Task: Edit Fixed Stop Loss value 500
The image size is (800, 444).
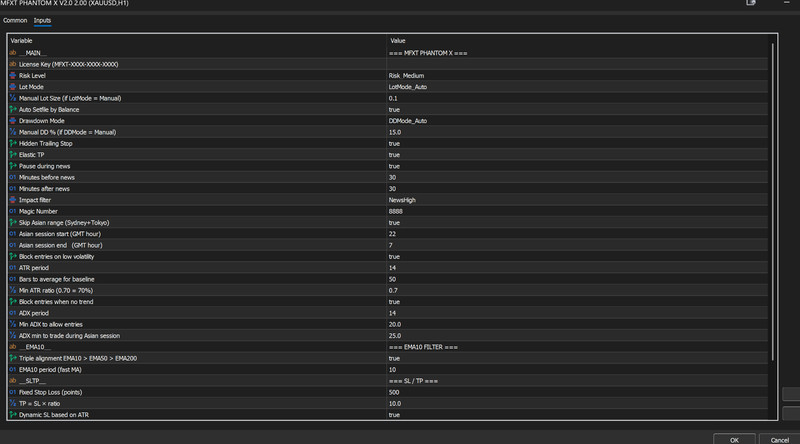Action: pos(577,392)
